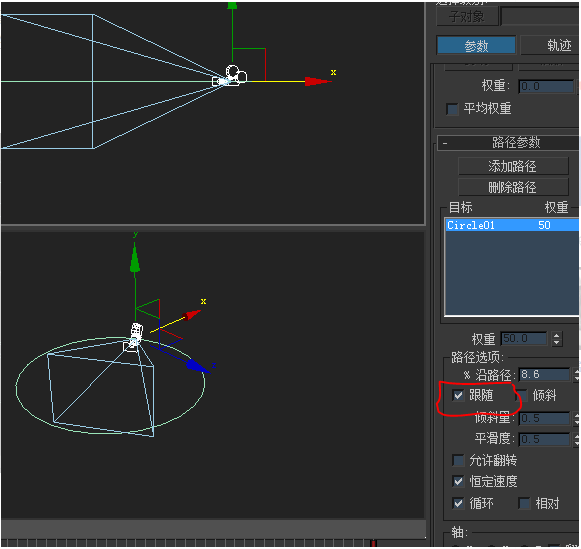Click the 添加路径 button
Viewport: 581px width, 549px height.
pos(513,166)
